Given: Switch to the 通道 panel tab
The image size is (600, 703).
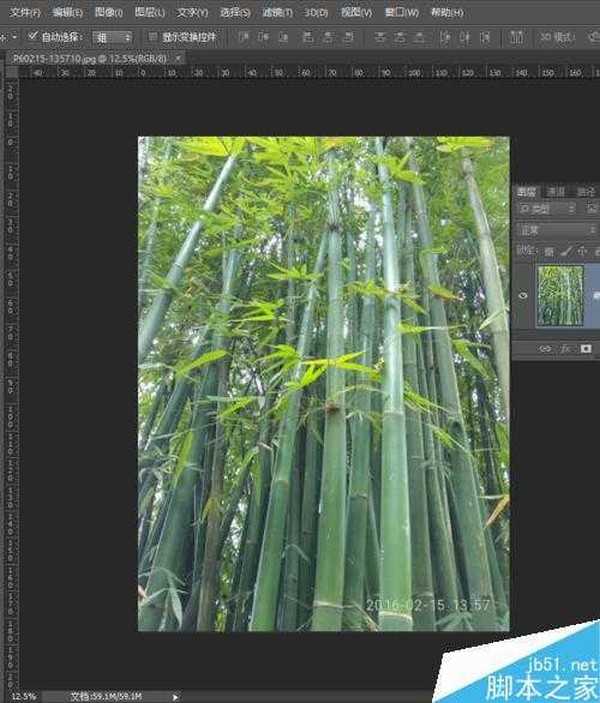Looking at the screenshot, I should click(557, 191).
